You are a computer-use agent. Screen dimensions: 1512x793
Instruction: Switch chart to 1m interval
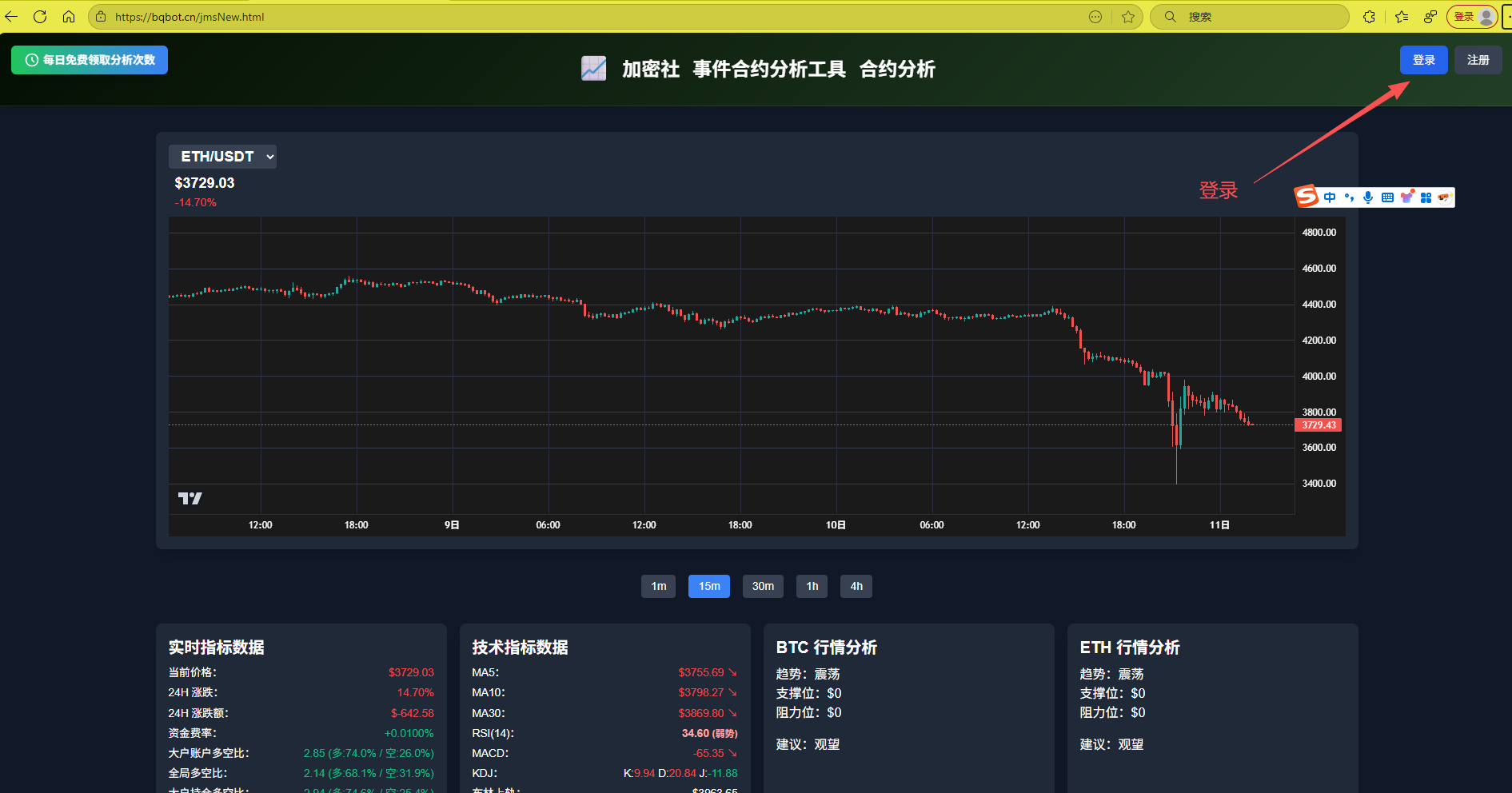tap(658, 587)
